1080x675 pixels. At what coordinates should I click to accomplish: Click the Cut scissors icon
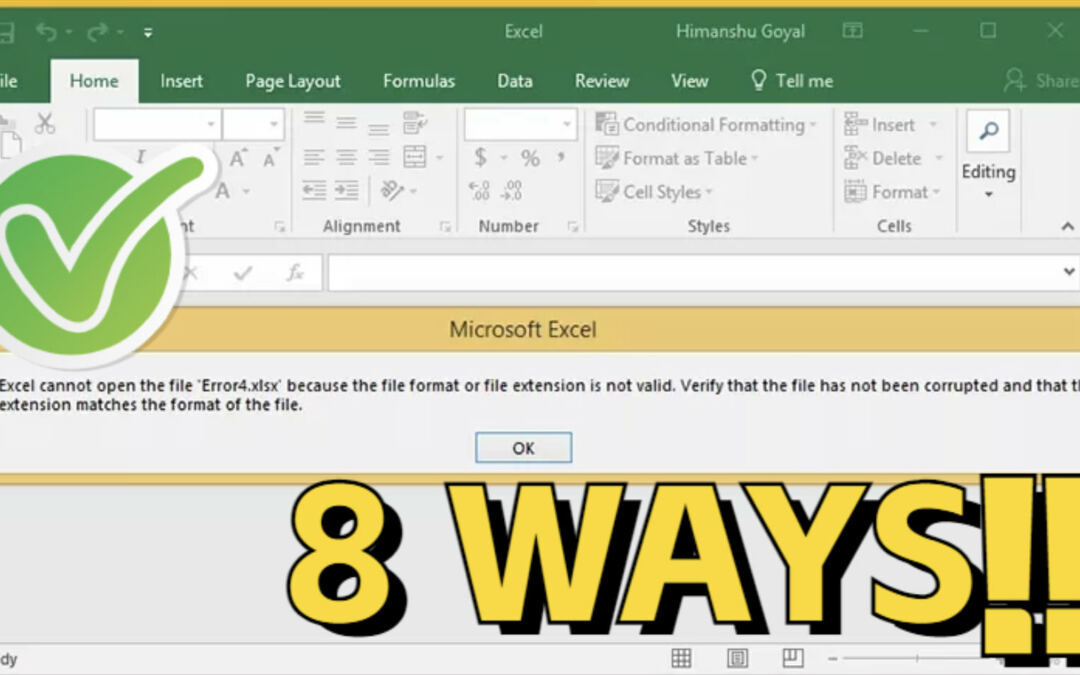(44, 124)
